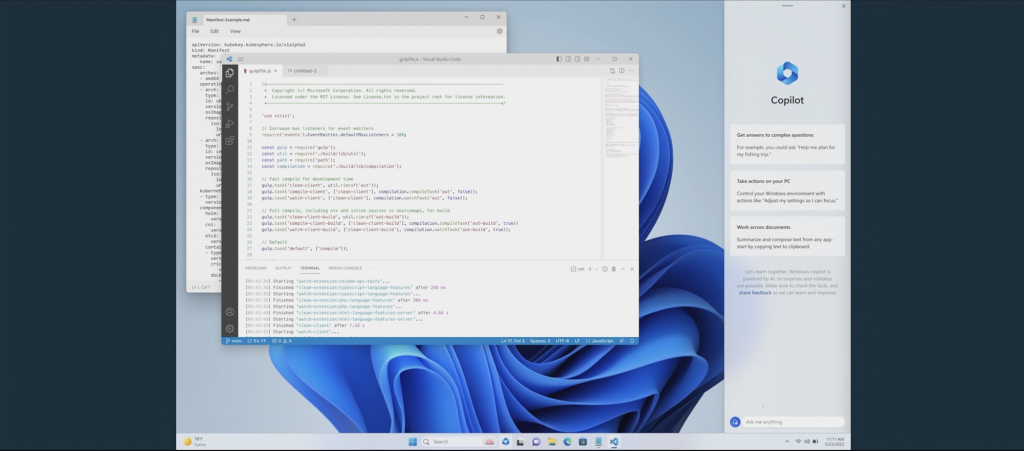The width and height of the screenshot is (1024, 451).
Task: Click Ln 17, Col 3 in the status bar
Action: [x=513, y=341]
